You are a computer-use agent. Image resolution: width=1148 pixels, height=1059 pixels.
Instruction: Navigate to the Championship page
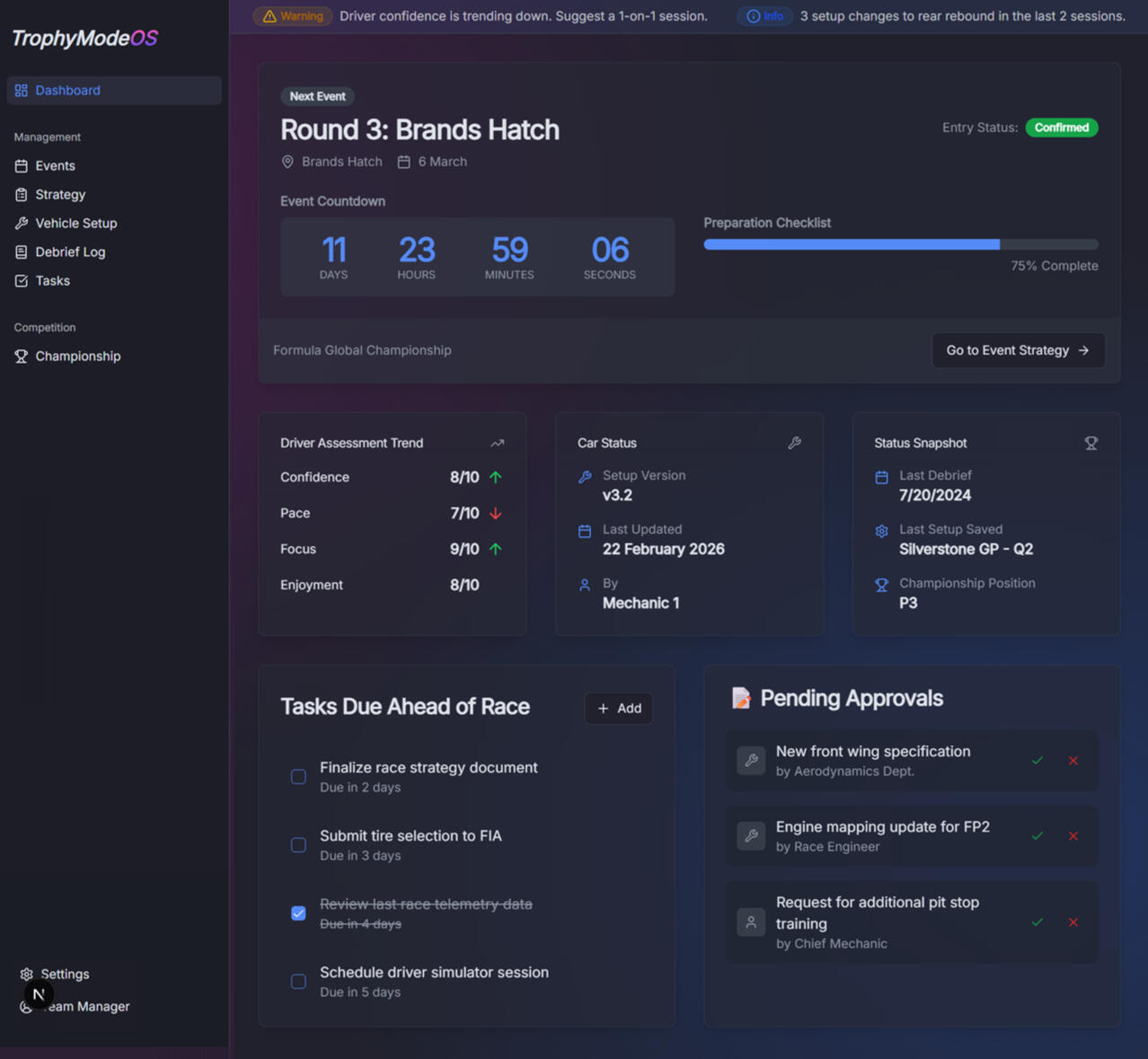77,357
